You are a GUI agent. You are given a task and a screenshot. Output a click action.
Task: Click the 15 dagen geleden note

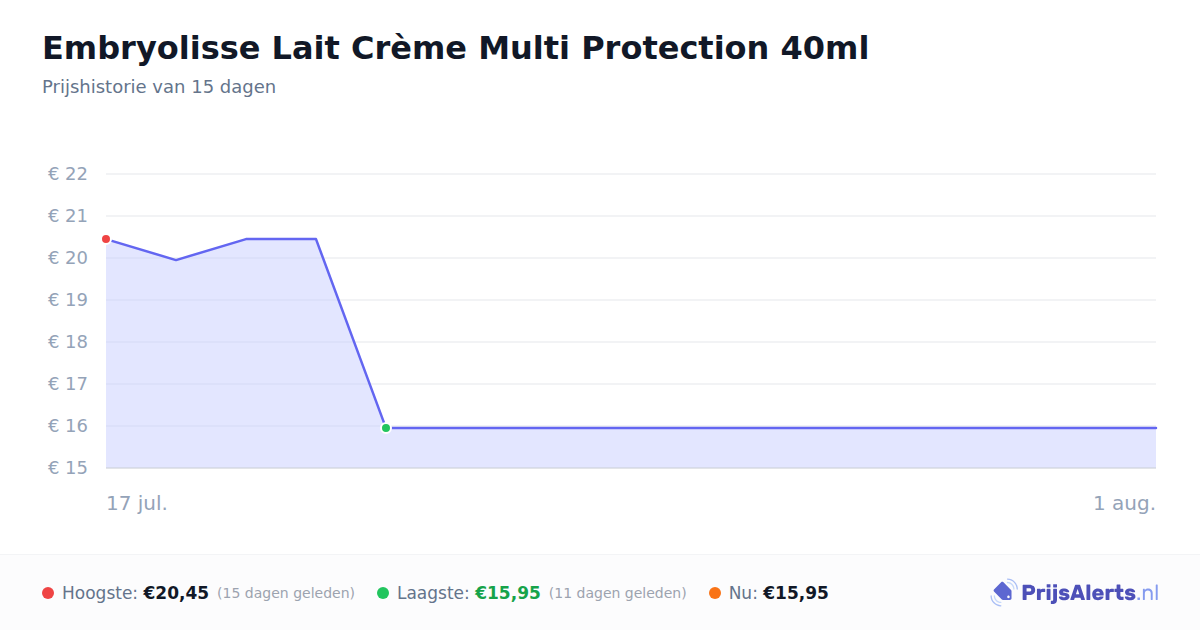point(286,593)
